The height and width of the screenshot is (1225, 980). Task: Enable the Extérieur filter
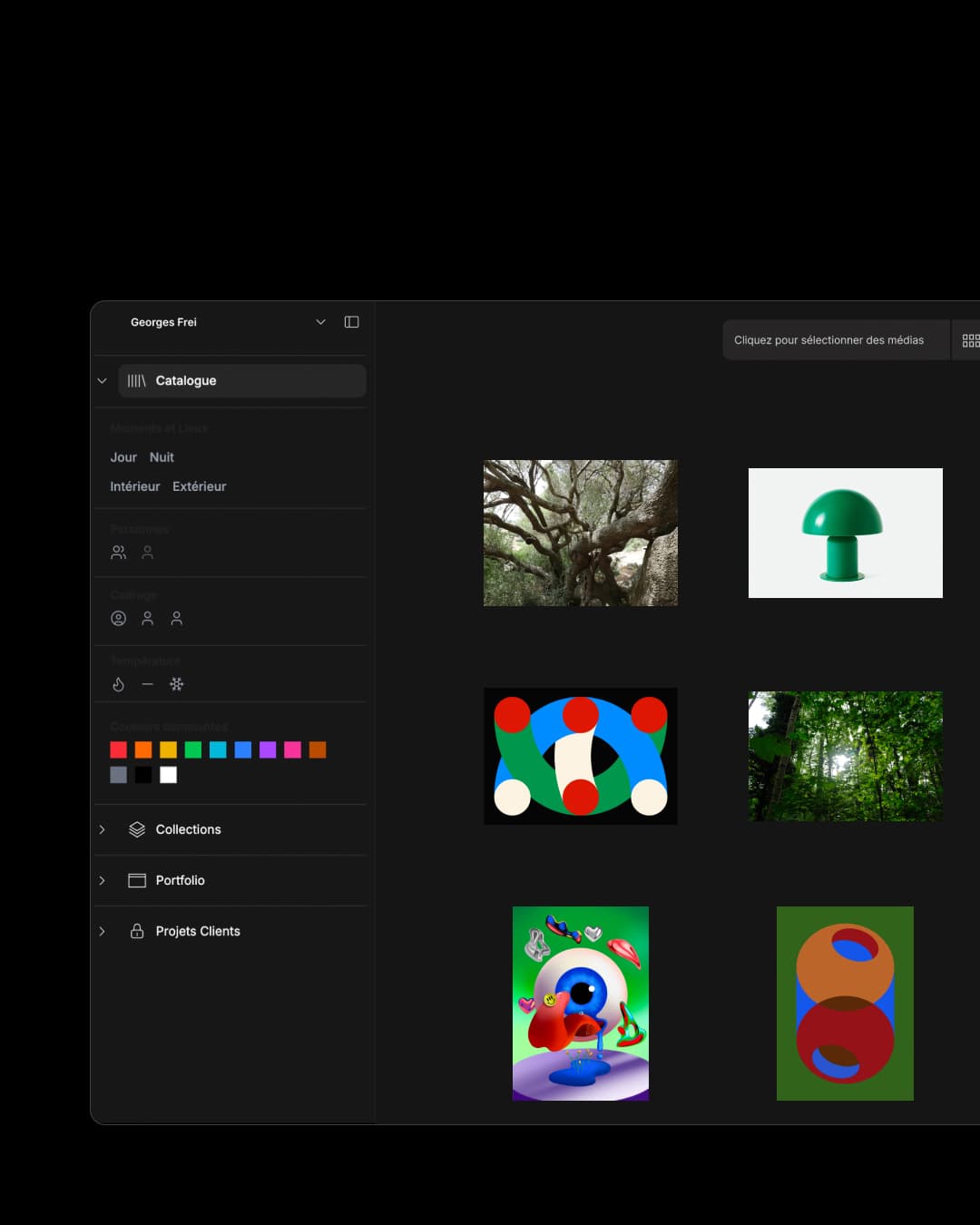(x=199, y=486)
